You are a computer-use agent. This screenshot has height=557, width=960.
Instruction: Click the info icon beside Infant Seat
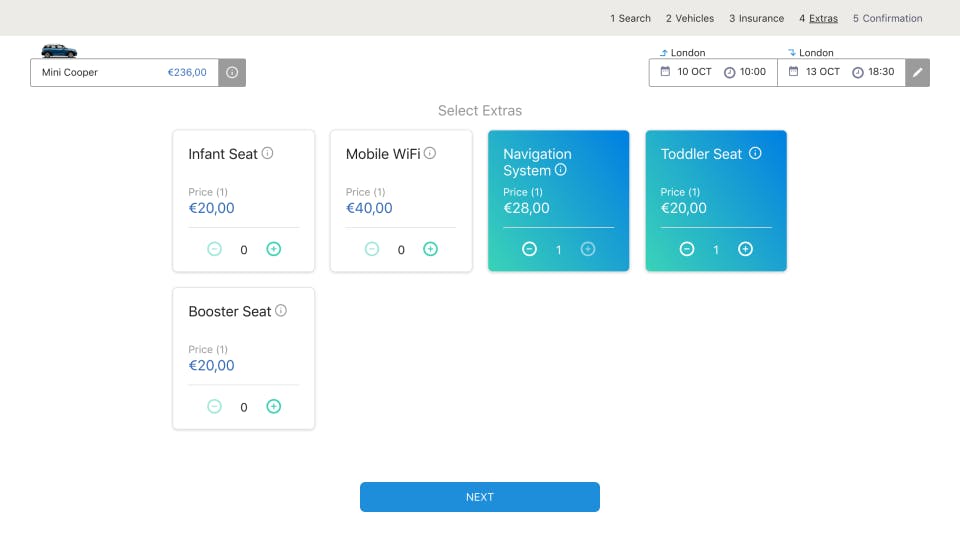(x=267, y=154)
